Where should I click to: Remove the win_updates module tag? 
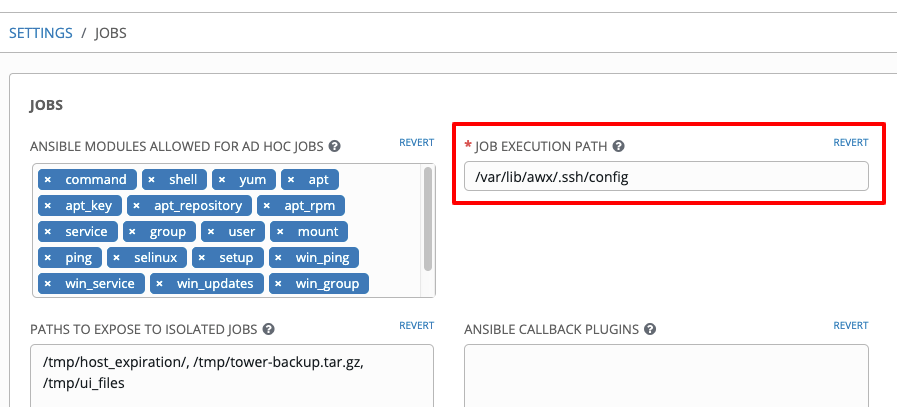(x=160, y=284)
